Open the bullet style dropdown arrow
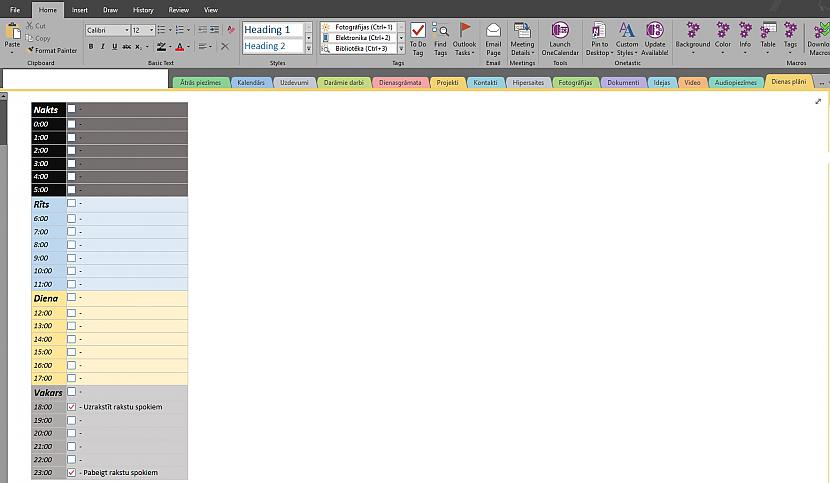Viewport: 830px width, 483px height. tap(169, 30)
